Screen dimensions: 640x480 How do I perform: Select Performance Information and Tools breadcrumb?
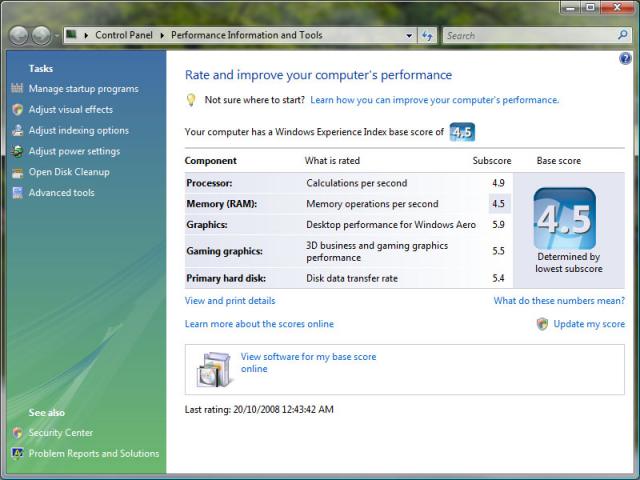[x=247, y=35]
